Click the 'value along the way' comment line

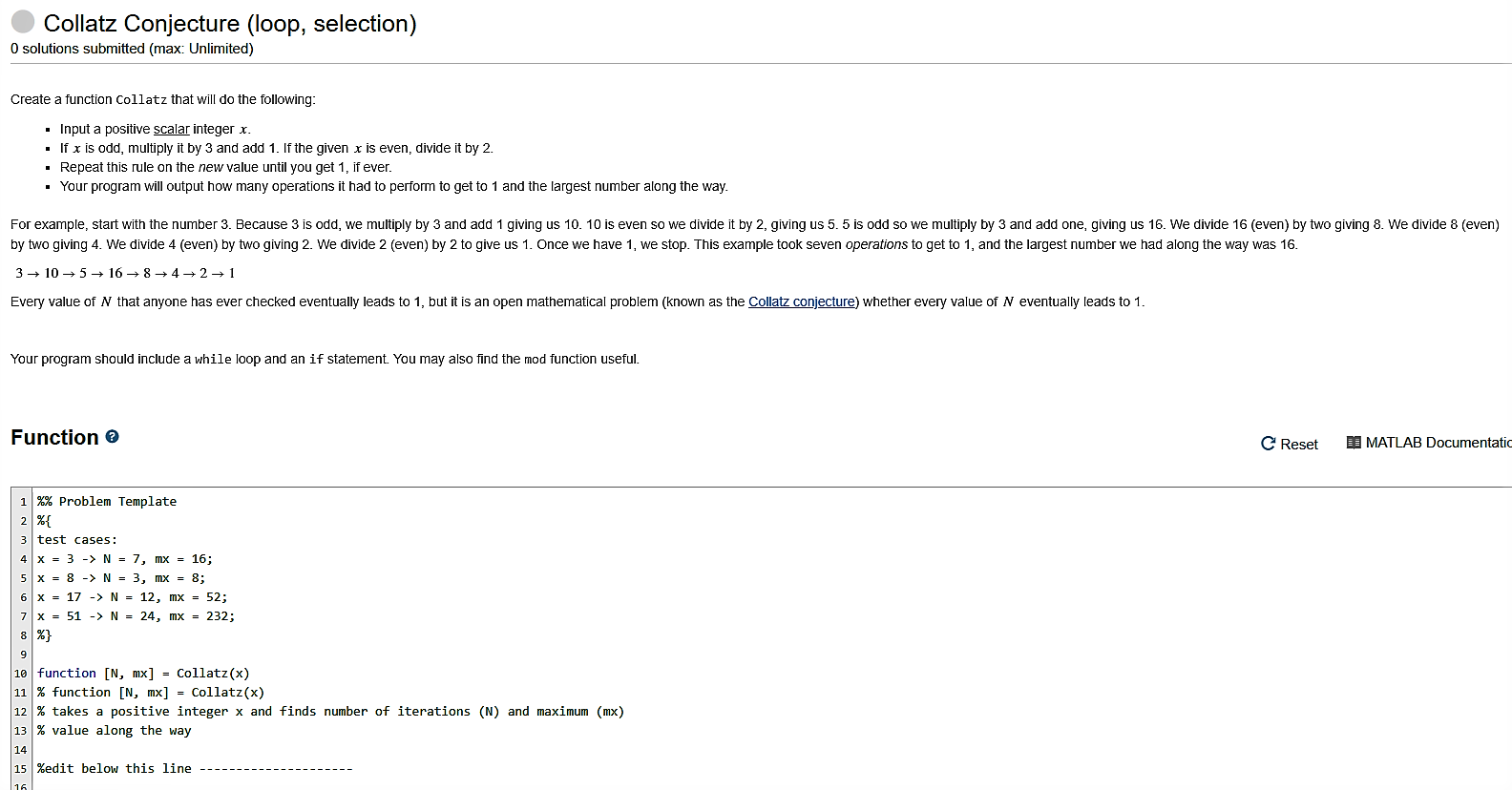click(115, 731)
